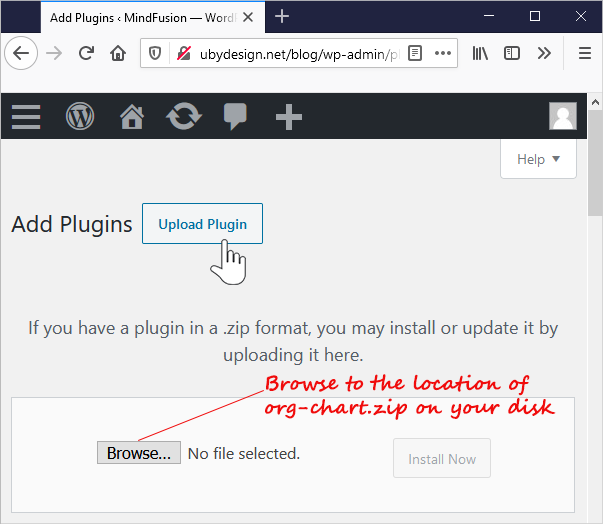Click the WordPress logo icon
The image size is (603, 524).
[80, 116]
